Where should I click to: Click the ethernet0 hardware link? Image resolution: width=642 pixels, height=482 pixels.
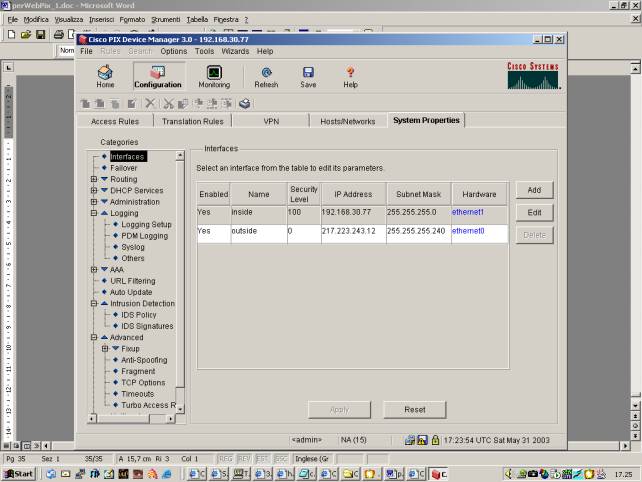coord(468,231)
